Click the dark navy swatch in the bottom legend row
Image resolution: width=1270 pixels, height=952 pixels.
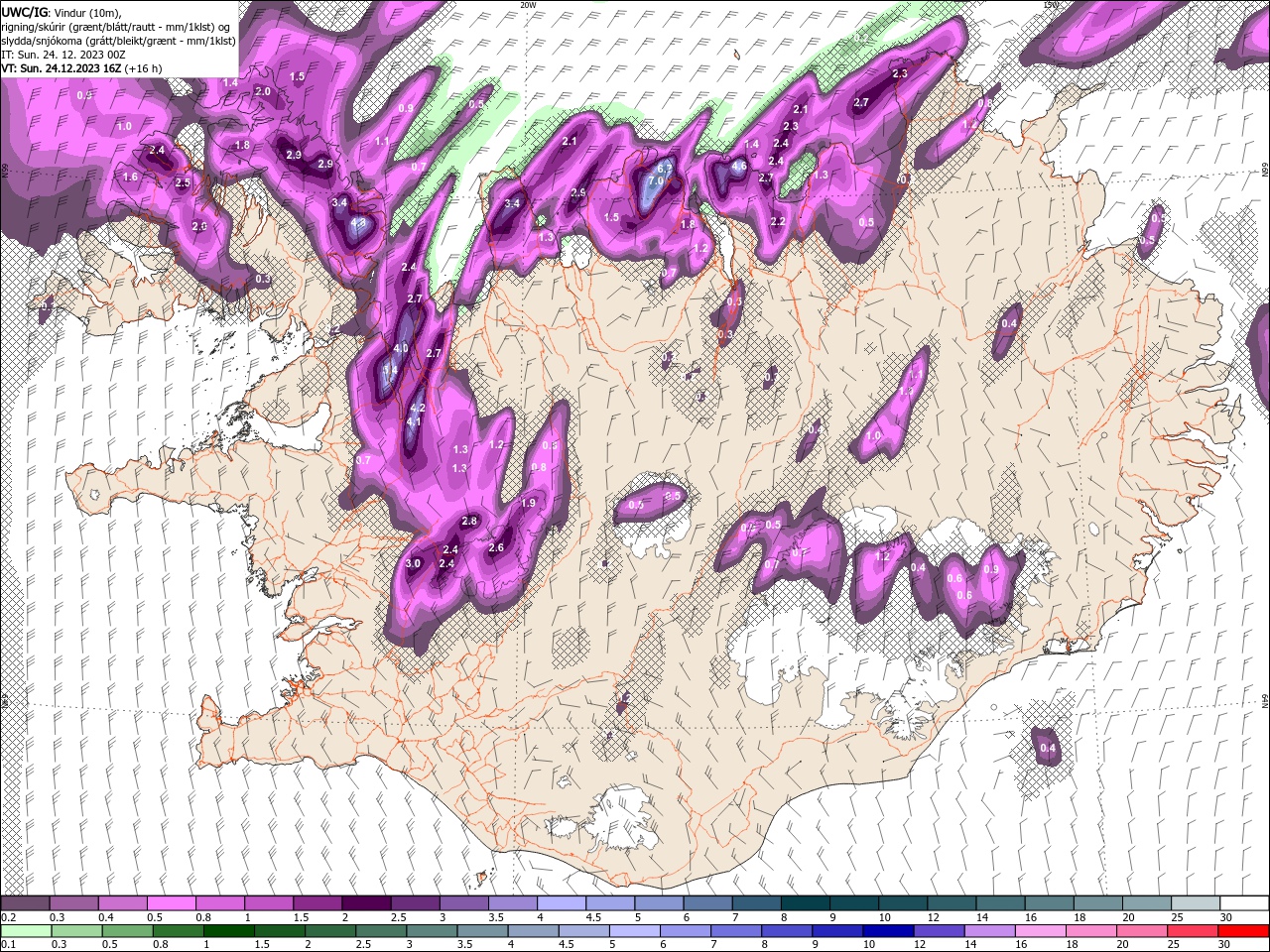pyautogui.click(x=887, y=930)
